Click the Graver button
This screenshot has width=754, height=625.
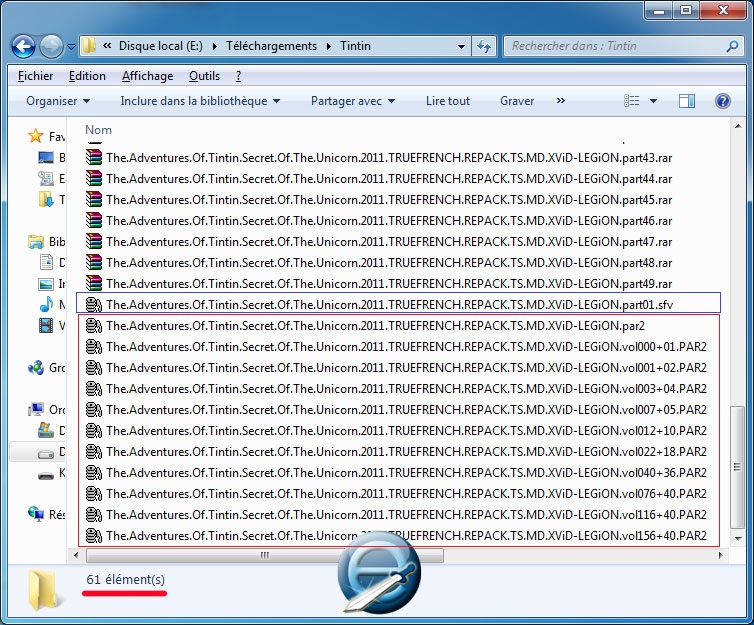pyautogui.click(x=517, y=101)
